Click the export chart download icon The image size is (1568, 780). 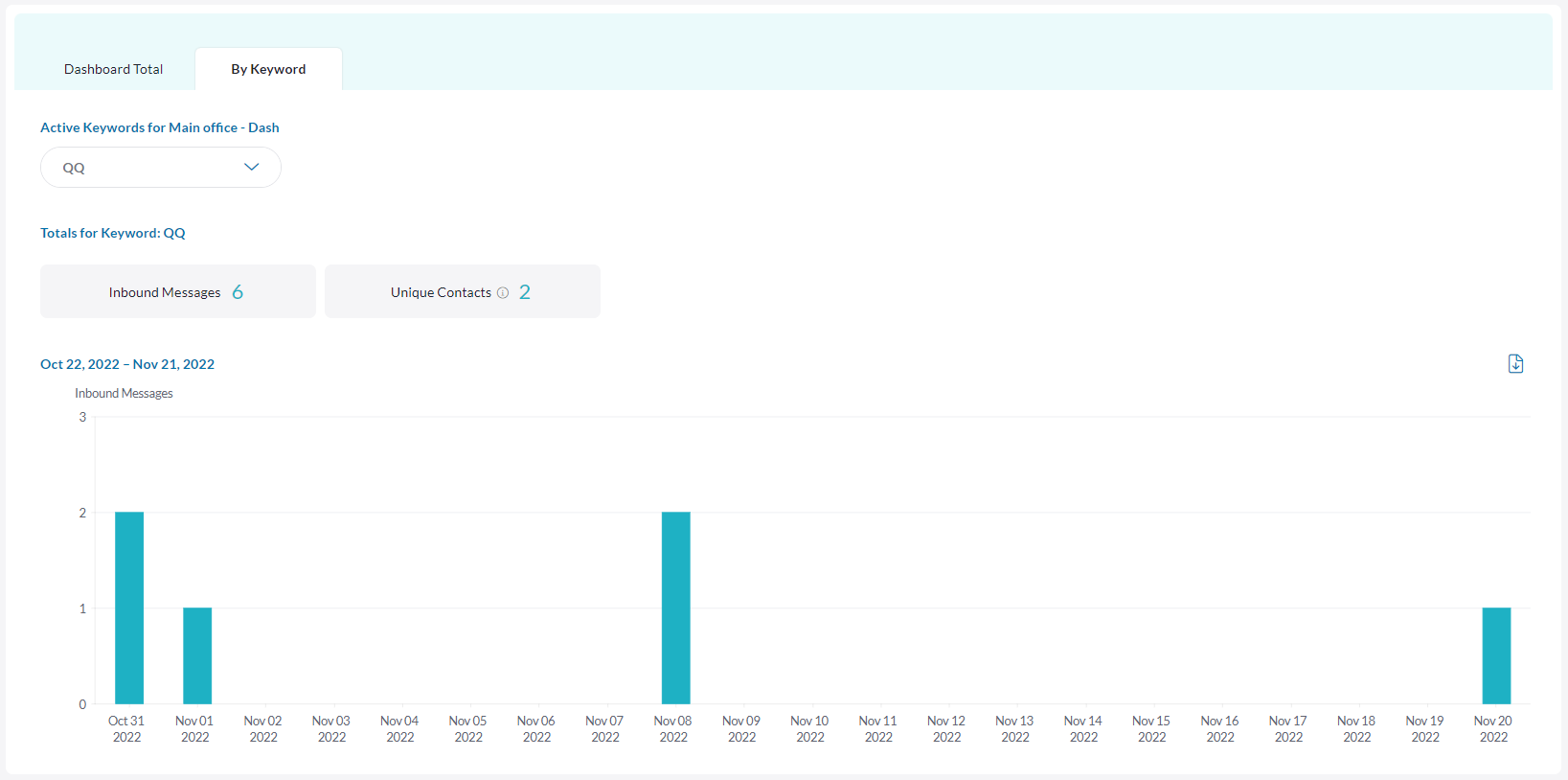(x=1515, y=364)
